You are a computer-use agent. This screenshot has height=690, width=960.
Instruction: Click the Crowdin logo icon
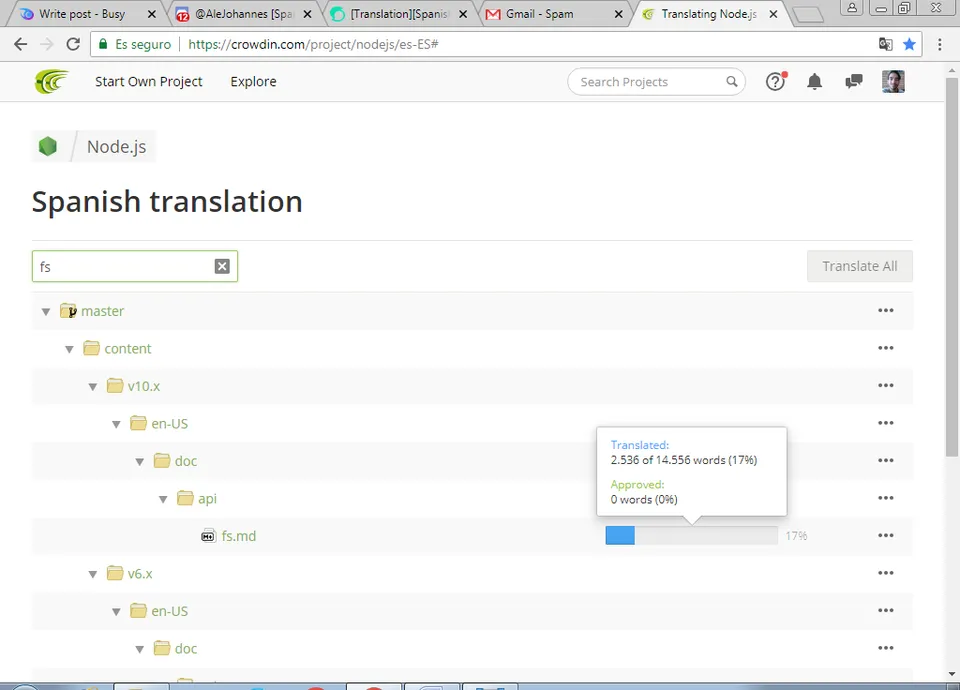[x=51, y=81]
